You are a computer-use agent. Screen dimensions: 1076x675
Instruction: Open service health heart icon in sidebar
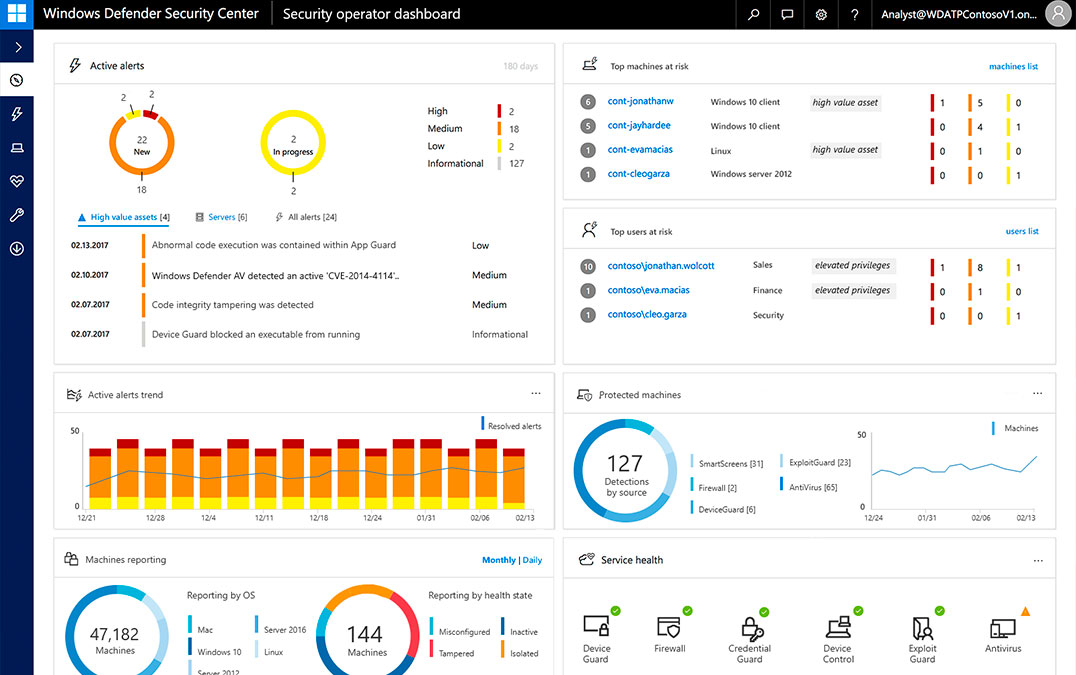(x=17, y=181)
